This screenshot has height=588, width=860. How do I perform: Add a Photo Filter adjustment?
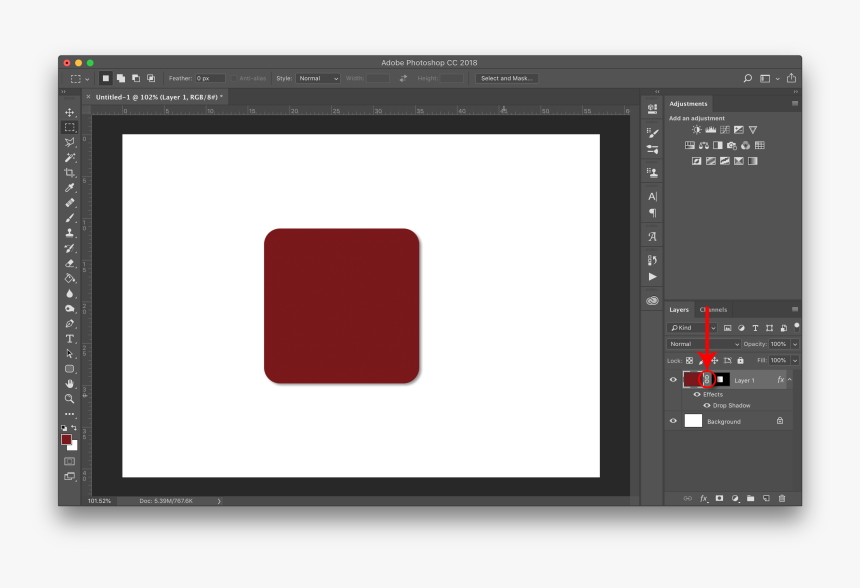(x=732, y=145)
